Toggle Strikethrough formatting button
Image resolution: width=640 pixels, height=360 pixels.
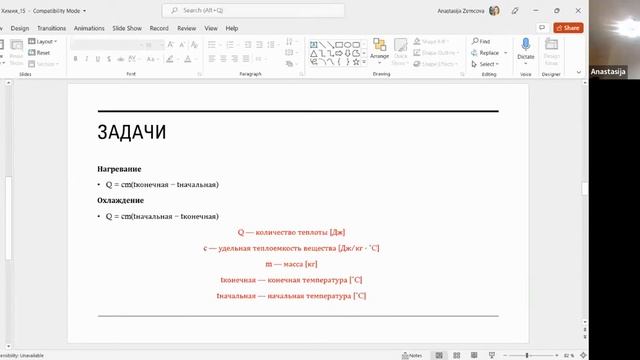(x=120, y=59)
